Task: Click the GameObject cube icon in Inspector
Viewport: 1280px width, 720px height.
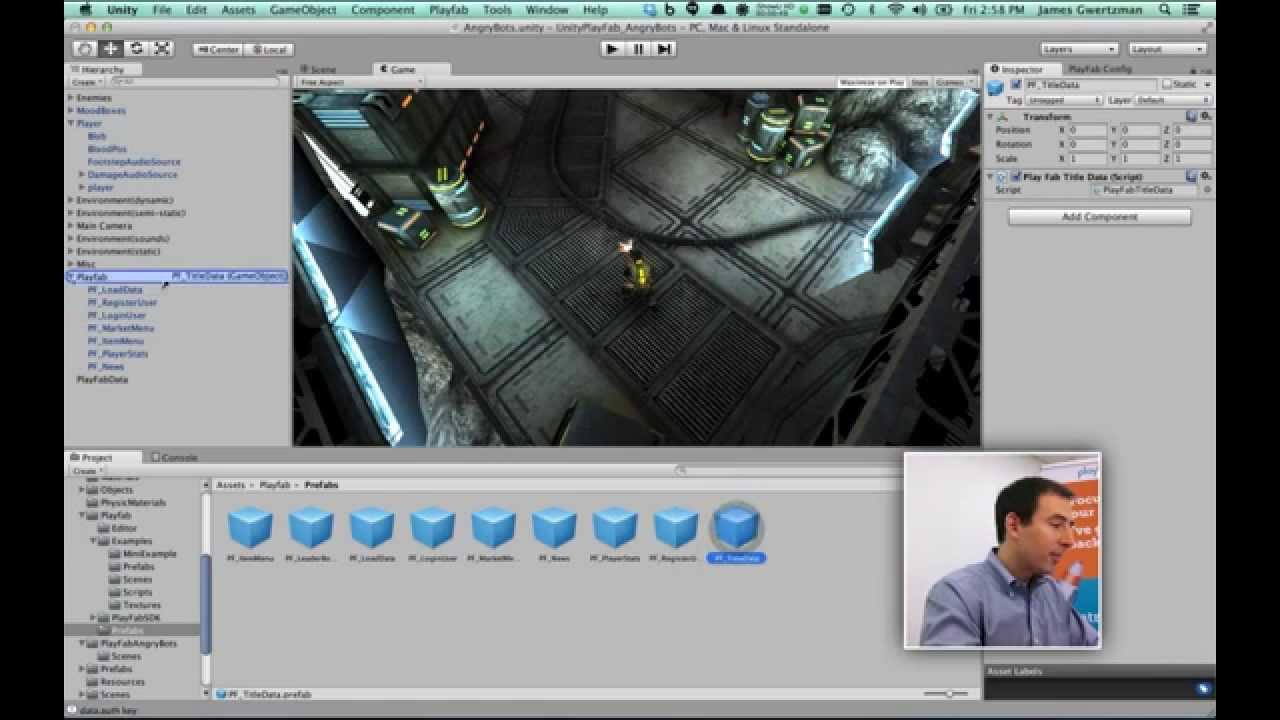Action: (995, 88)
